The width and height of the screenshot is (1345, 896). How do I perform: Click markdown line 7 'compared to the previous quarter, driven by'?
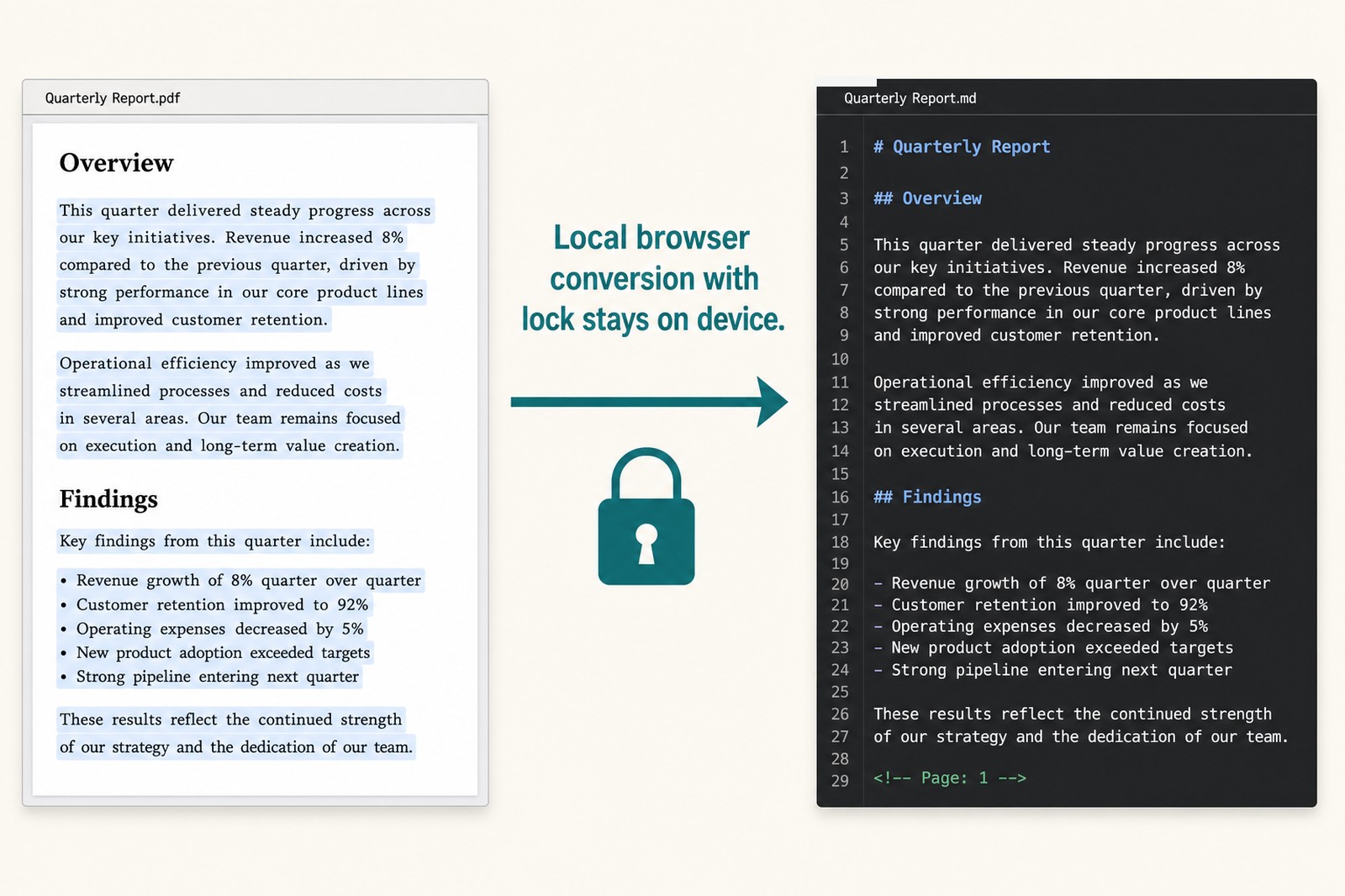point(1068,291)
